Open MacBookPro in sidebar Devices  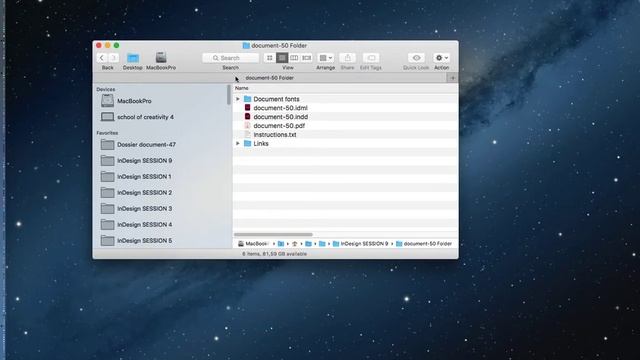tap(134, 101)
